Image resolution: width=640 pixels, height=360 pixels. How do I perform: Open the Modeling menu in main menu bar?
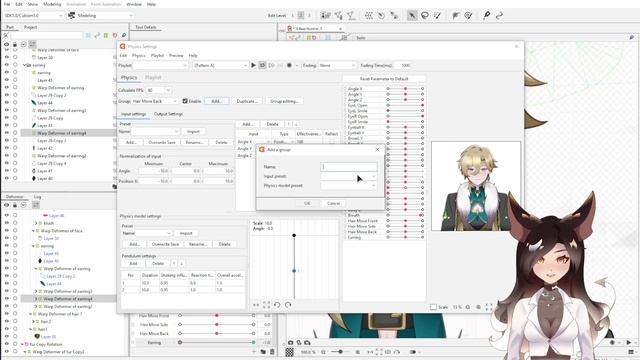pos(52,4)
